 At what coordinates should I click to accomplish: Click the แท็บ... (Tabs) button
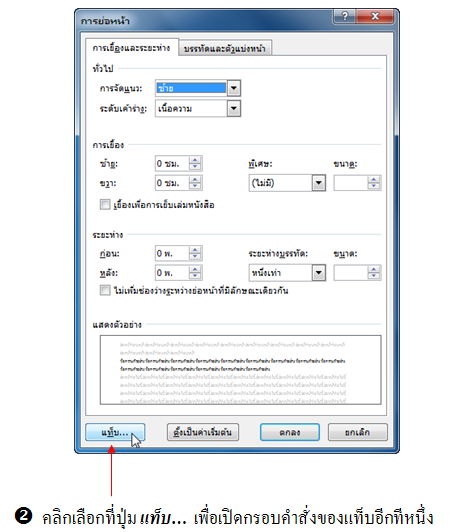pos(115,432)
